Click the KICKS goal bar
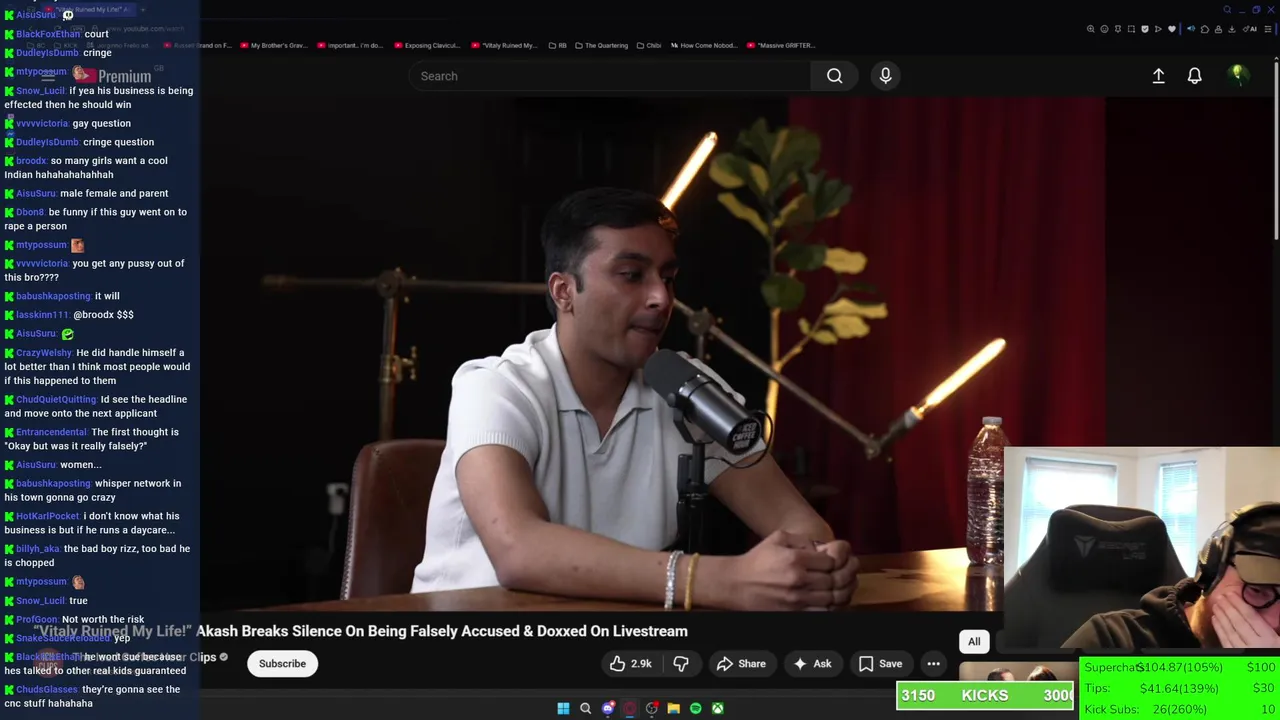Viewport: 1280px width, 720px height. [x=985, y=696]
